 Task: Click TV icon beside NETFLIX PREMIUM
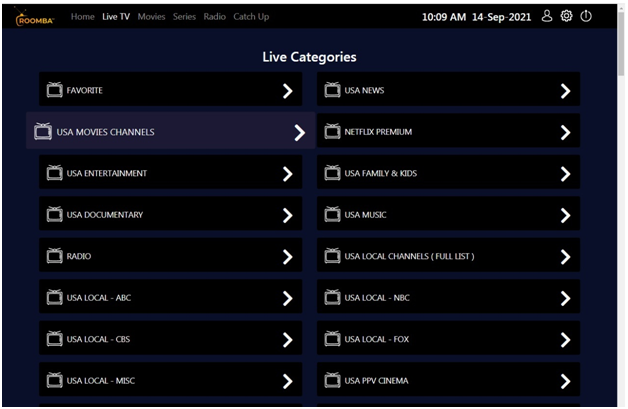point(332,132)
